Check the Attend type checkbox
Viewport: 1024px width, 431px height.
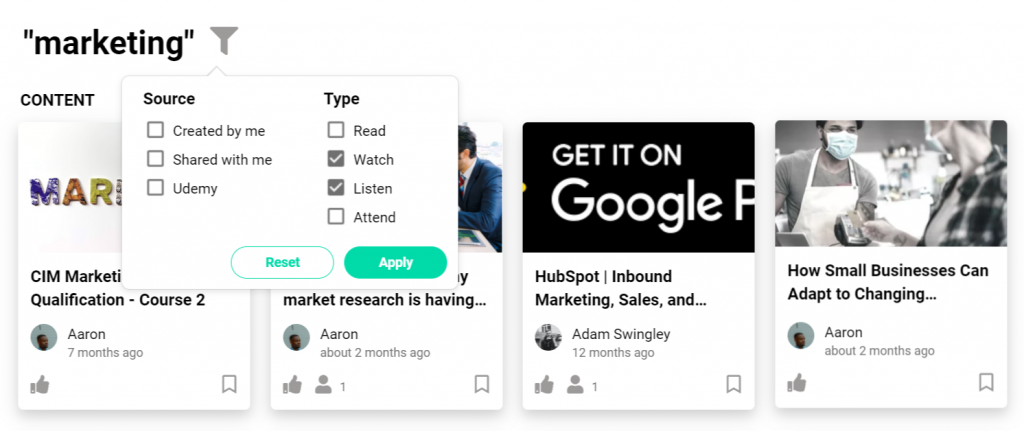pyautogui.click(x=336, y=217)
